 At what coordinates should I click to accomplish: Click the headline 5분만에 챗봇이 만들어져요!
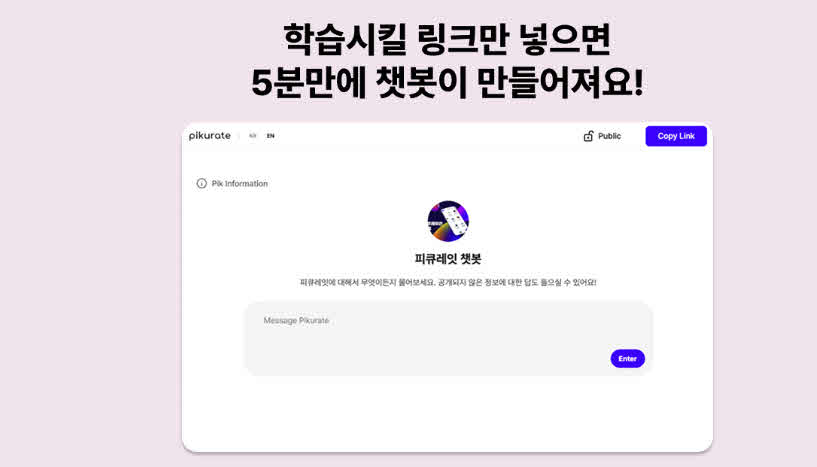[447, 82]
